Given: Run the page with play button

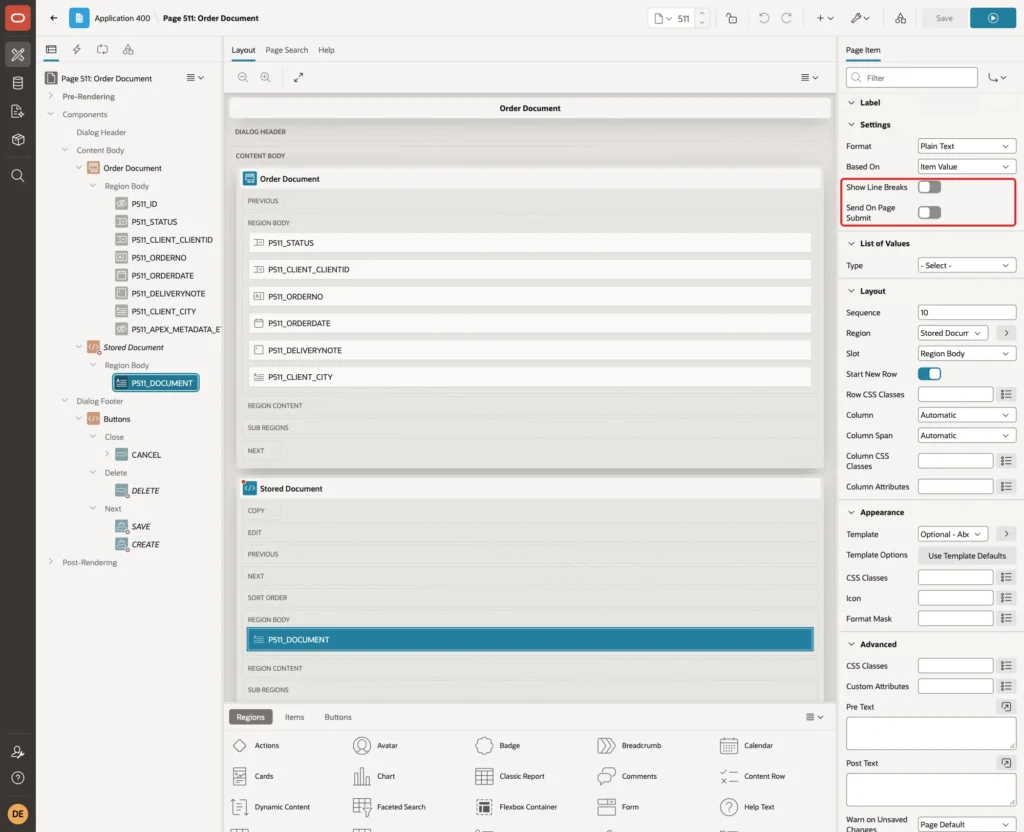Looking at the screenshot, I should (x=992, y=18).
